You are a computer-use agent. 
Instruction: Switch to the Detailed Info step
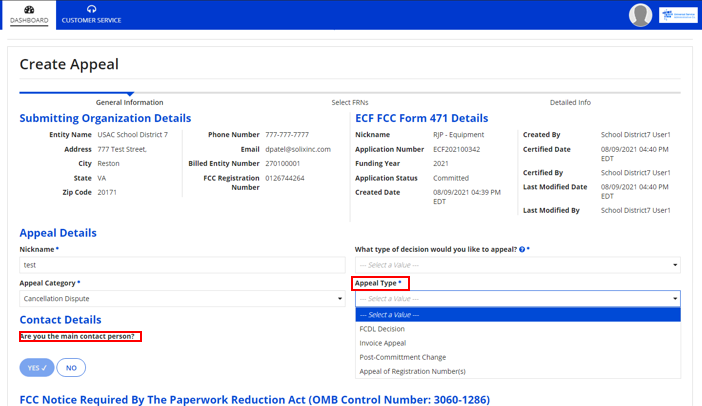point(570,102)
